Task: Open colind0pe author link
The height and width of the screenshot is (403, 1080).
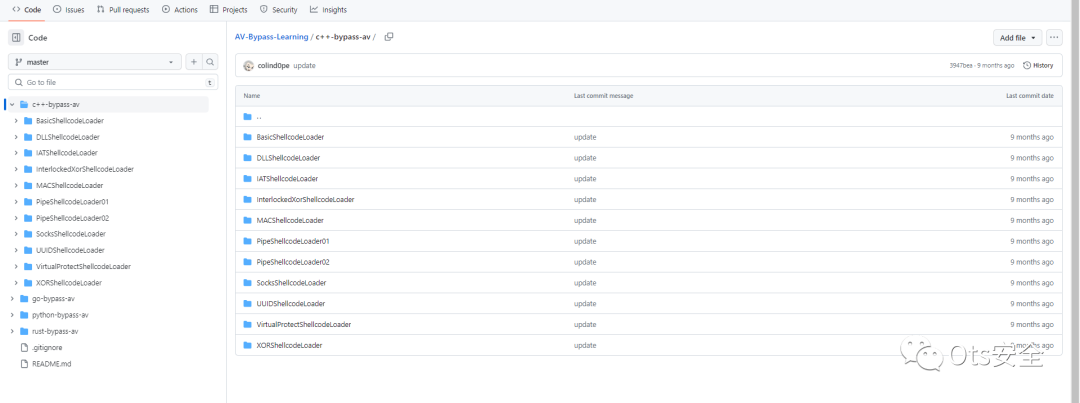Action: [273, 65]
